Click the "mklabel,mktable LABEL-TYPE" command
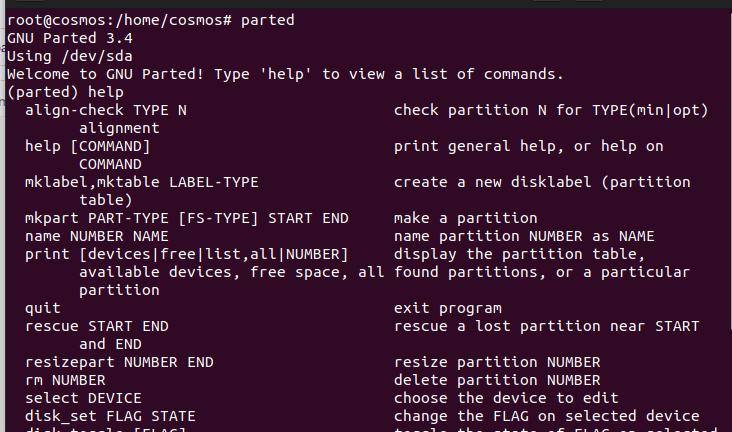The height and width of the screenshot is (432, 732). [x=141, y=182]
